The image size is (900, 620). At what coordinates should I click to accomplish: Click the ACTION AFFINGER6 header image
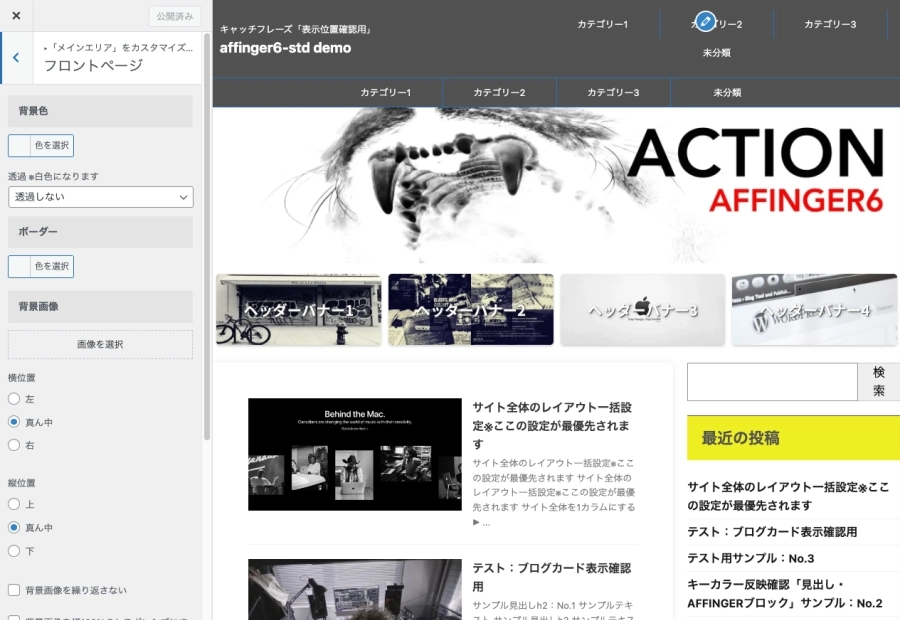coord(556,185)
